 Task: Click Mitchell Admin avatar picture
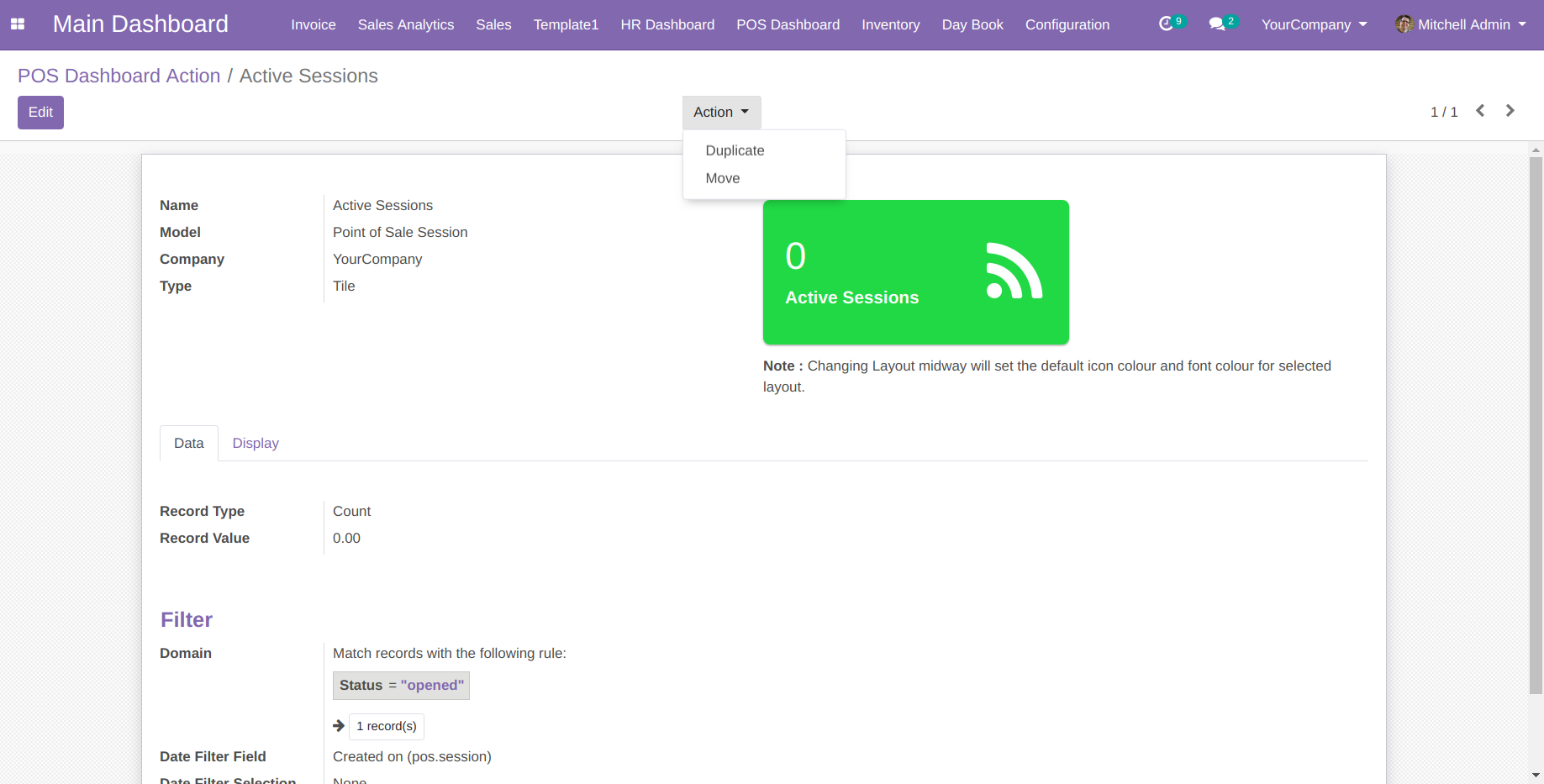[x=1404, y=24]
